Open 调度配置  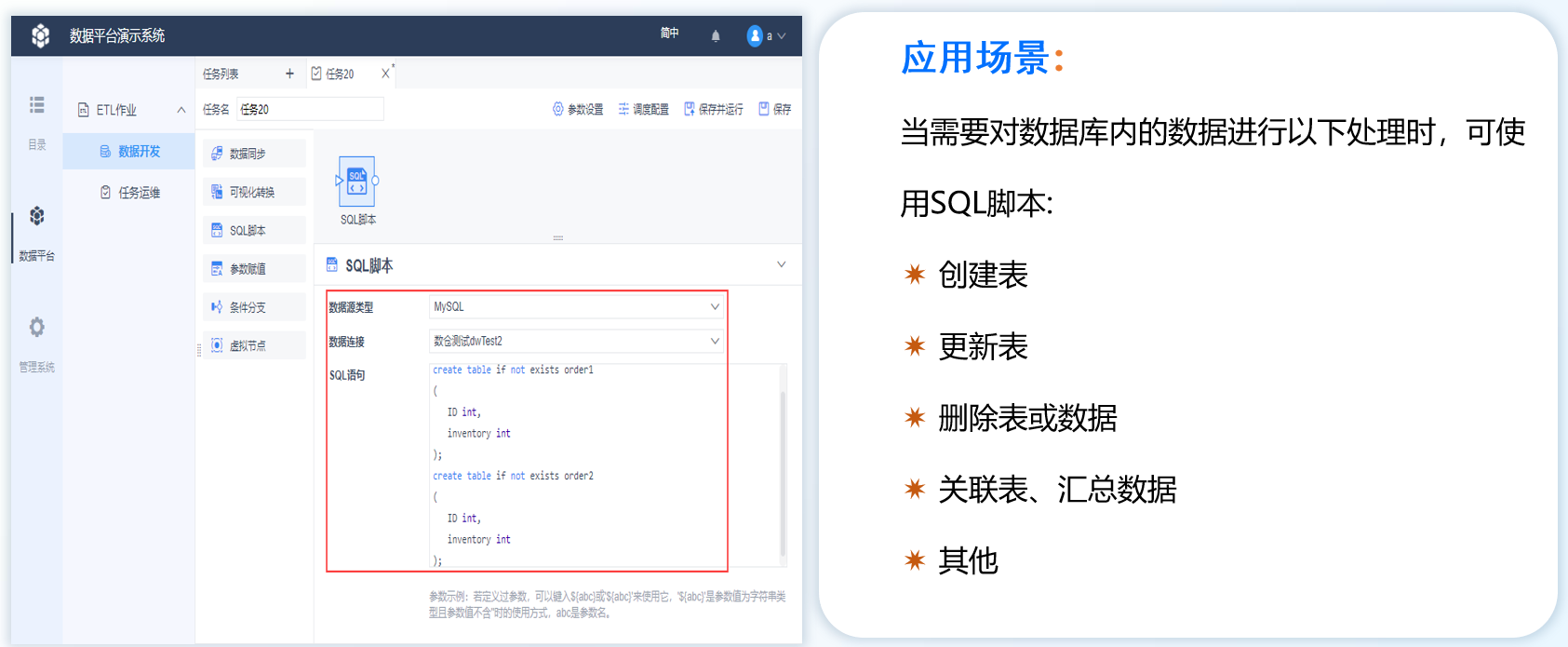(x=644, y=109)
